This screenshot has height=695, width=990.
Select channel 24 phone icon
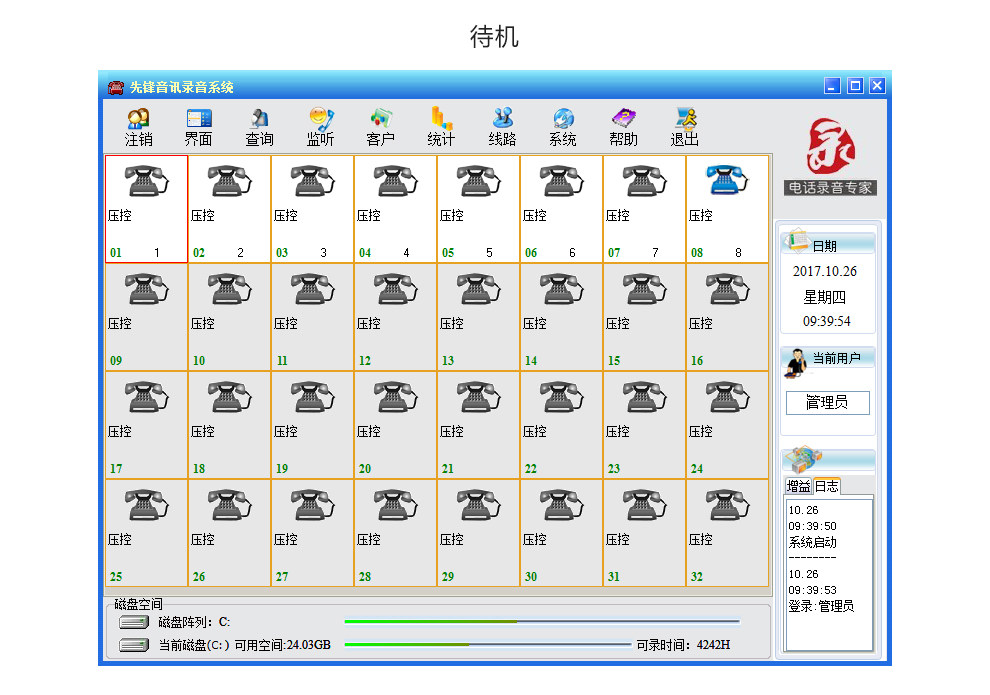click(727, 397)
